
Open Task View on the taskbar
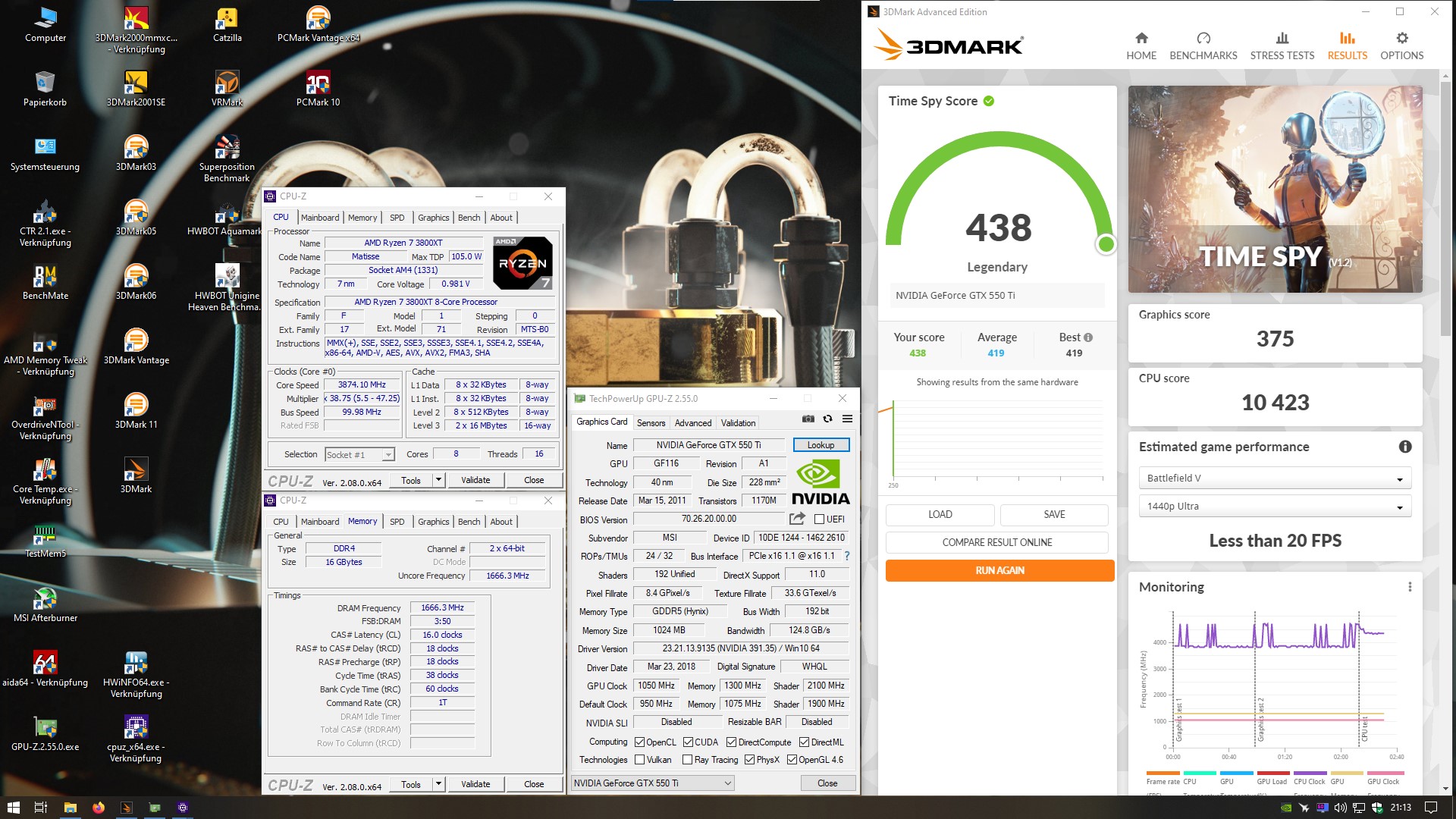tap(41, 808)
